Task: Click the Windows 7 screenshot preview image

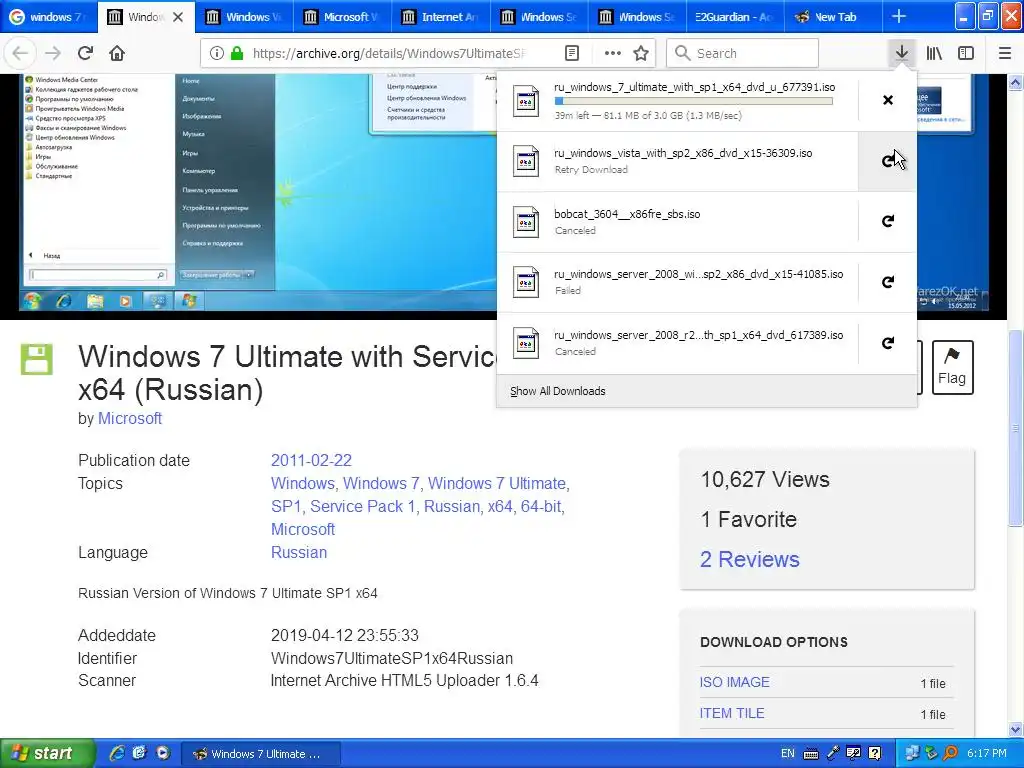Action: [258, 193]
